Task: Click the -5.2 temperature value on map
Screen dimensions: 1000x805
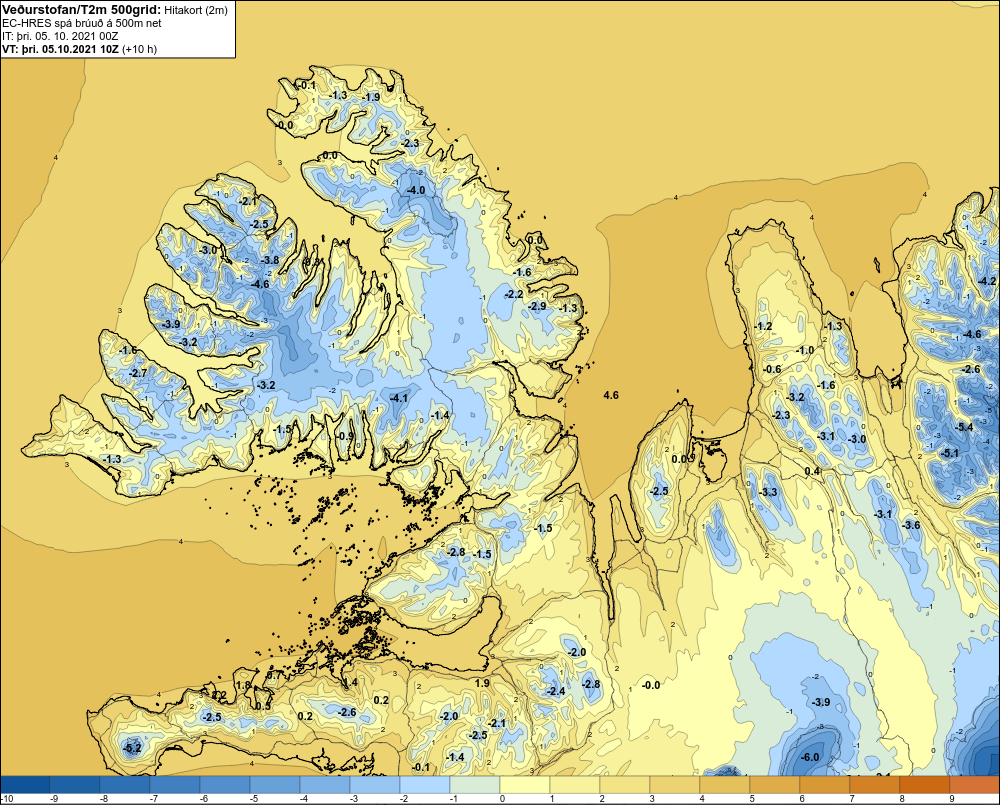Action: point(131,748)
